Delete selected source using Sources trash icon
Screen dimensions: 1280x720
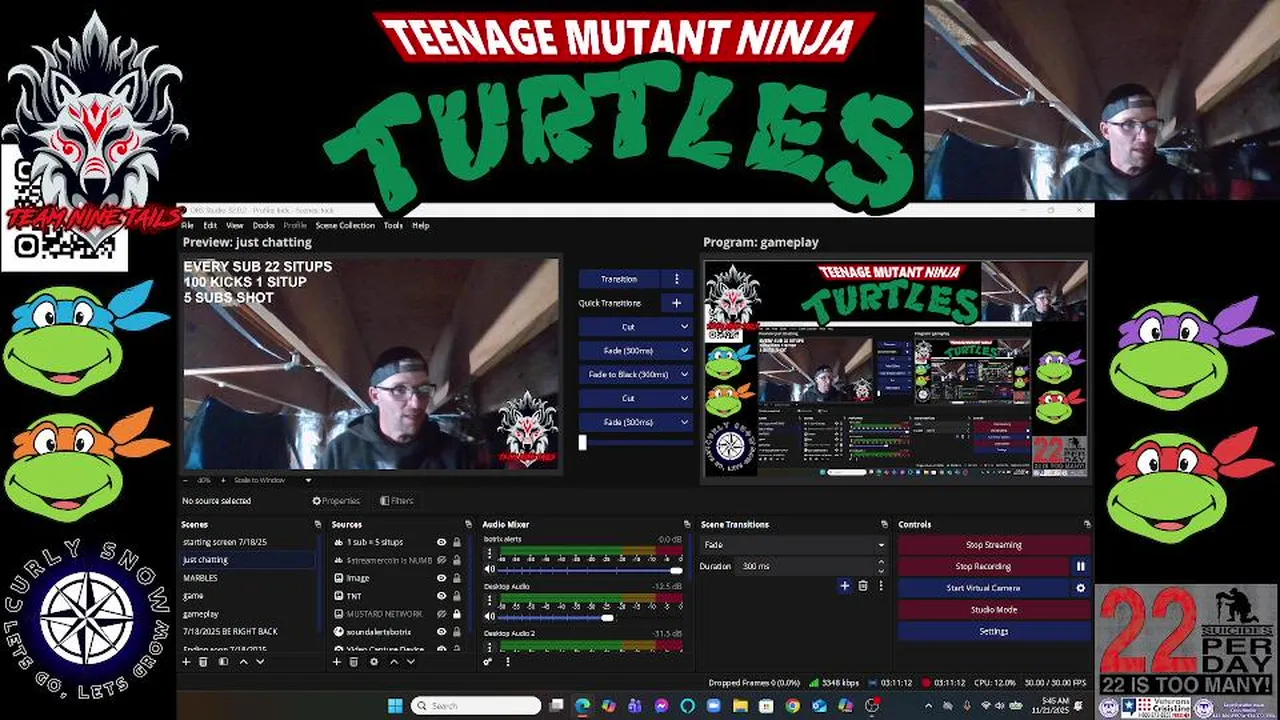click(x=354, y=662)
